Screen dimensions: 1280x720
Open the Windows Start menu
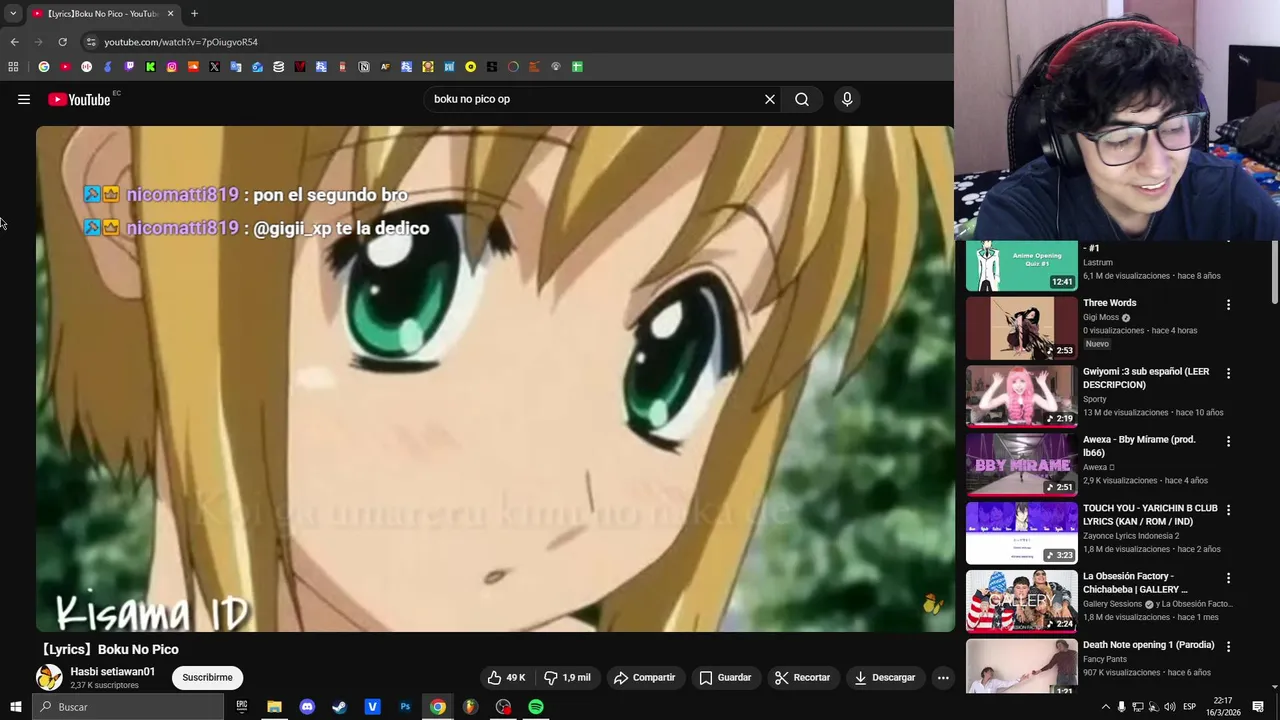tap(15, 707)
